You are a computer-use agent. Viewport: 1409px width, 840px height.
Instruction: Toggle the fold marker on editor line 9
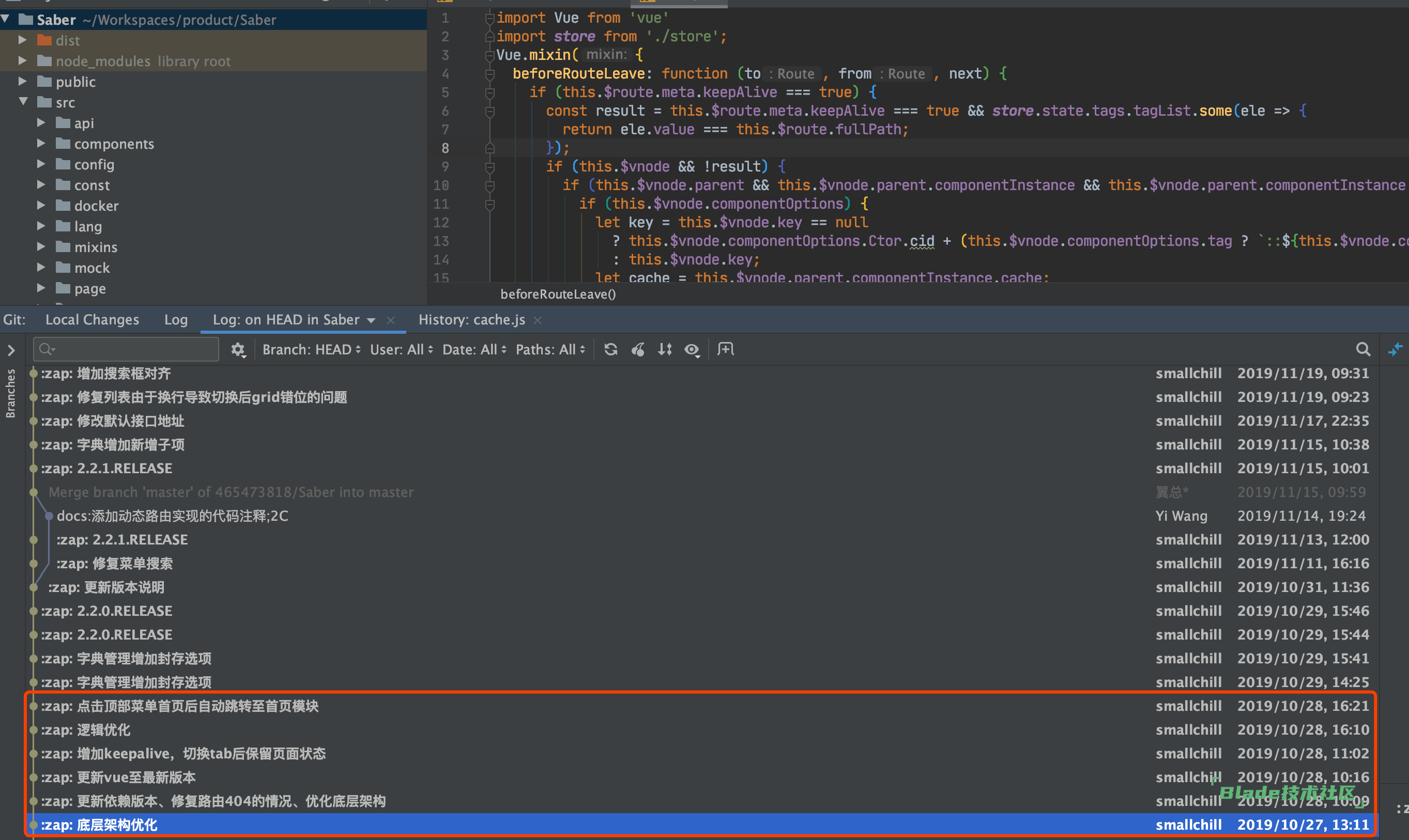click(490, 166)
